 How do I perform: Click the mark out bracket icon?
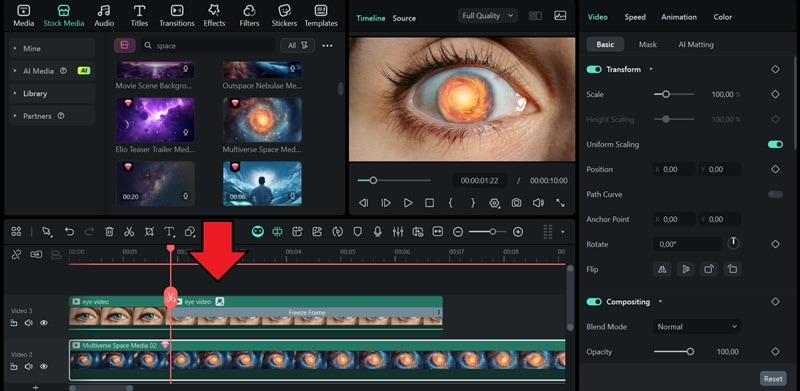[473, 203]
